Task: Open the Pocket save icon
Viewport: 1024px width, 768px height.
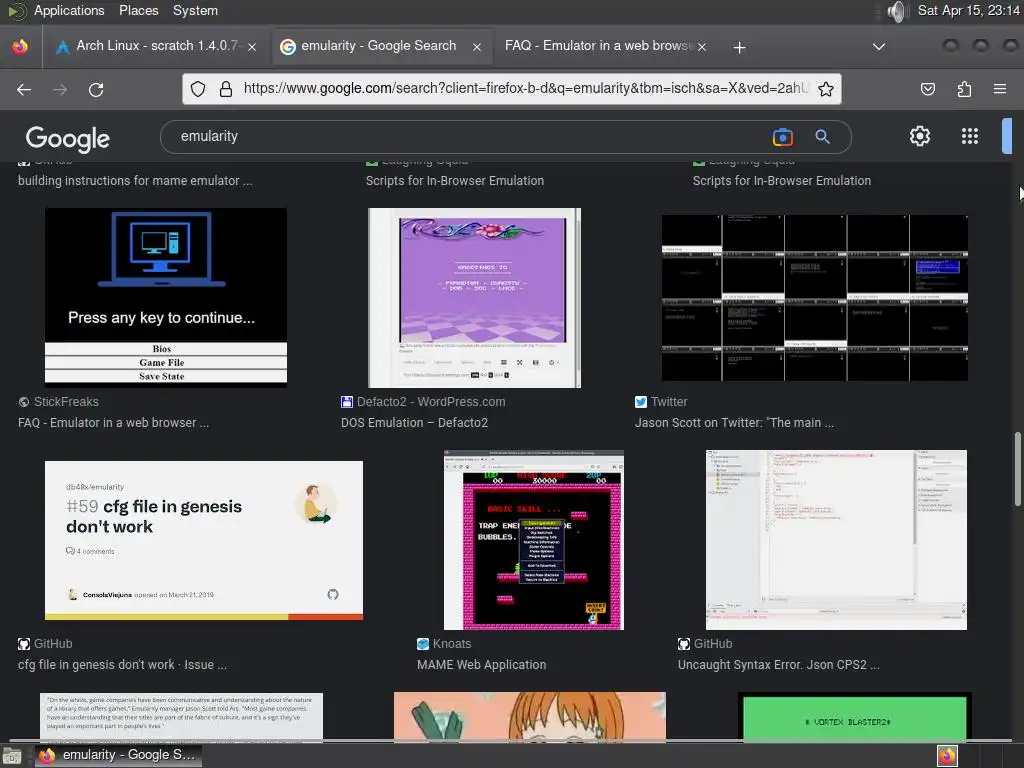Action: click(927, 89)
